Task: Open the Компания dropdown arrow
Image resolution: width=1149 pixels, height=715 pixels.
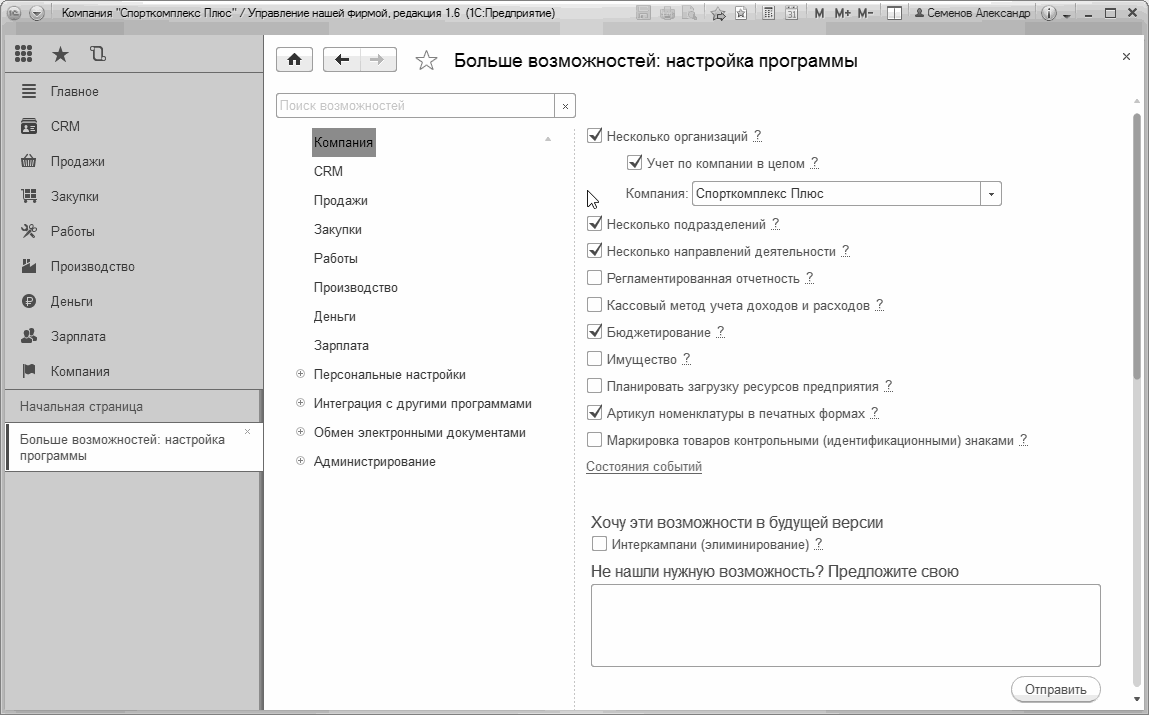Action: pyautogui.click(x=991, y=194)
